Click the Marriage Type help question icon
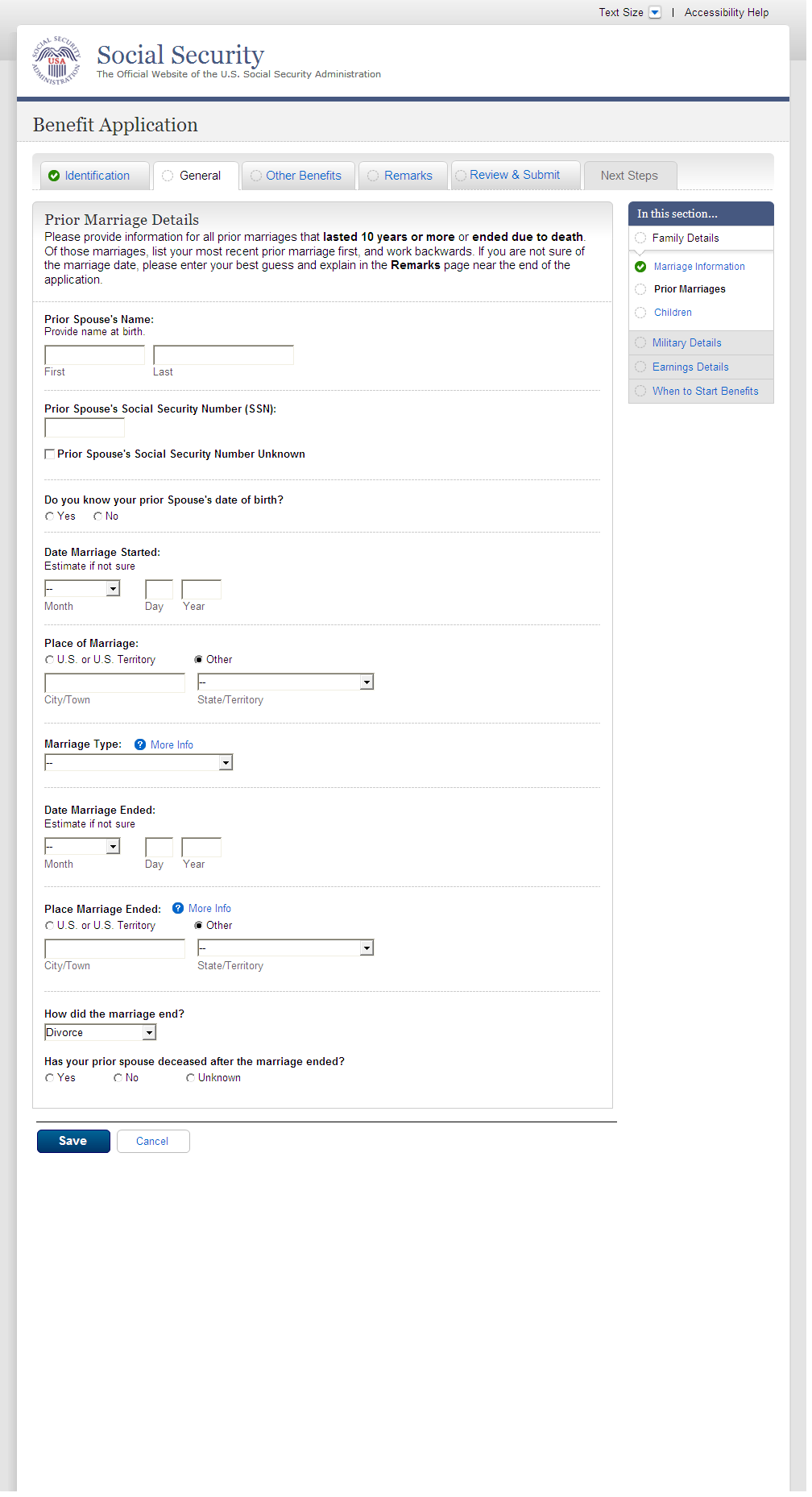 (140, 744)
